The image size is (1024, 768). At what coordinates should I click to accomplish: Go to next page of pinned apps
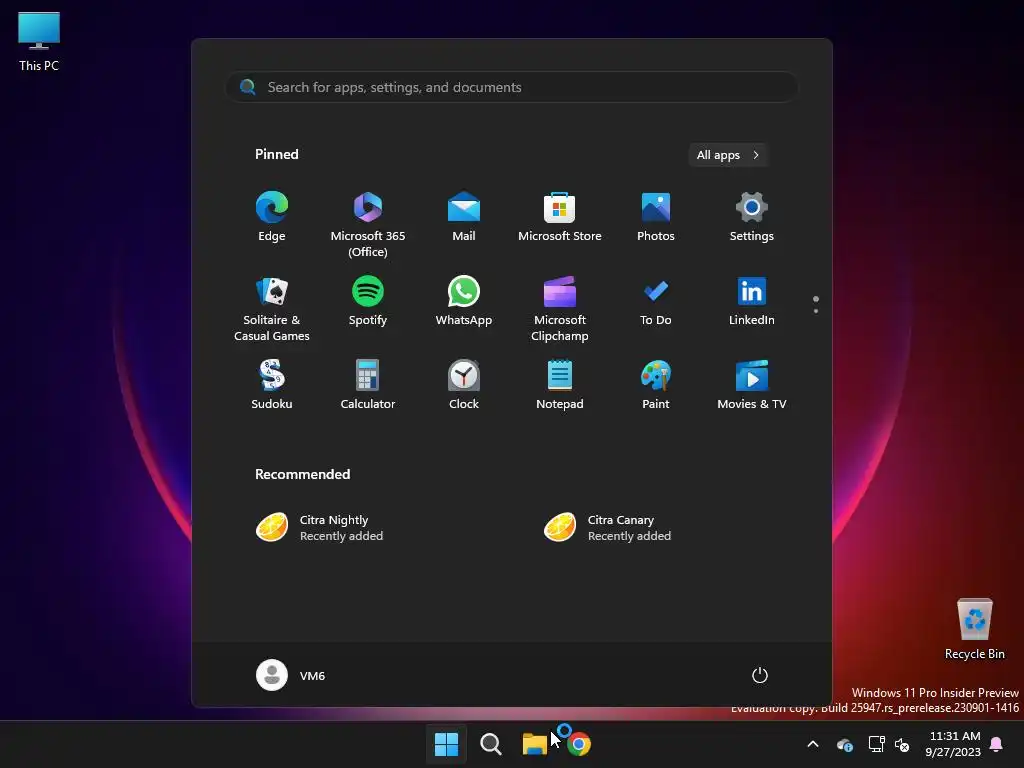816,311
